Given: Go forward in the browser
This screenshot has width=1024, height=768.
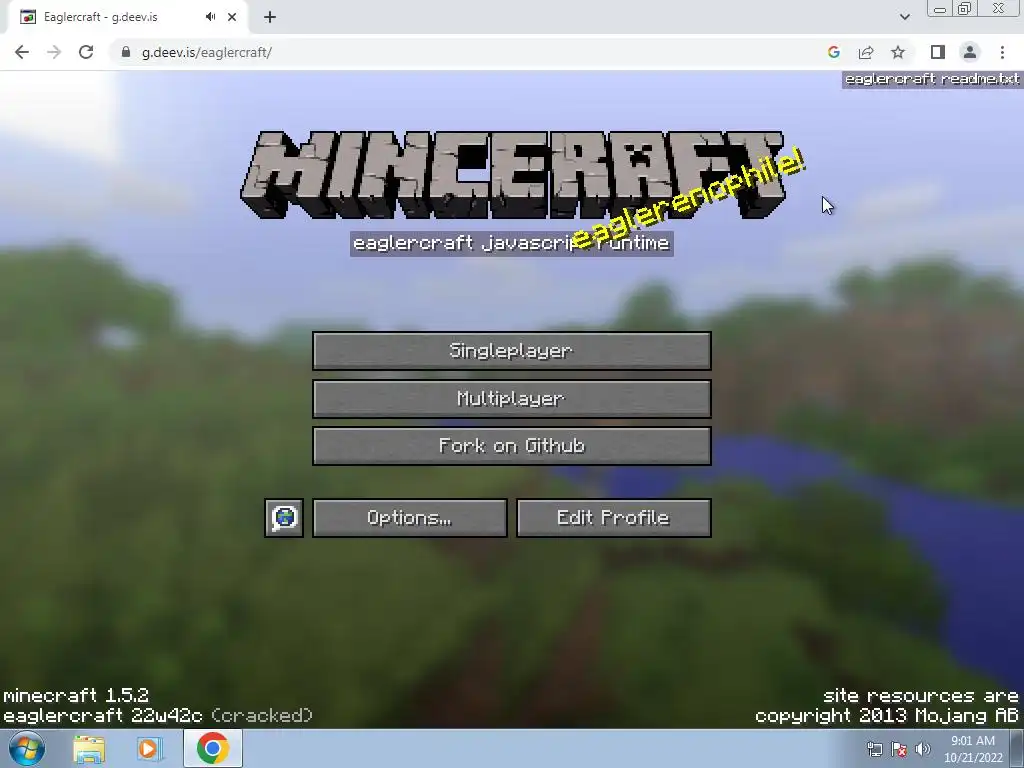Looking at the screenshot, I should click(x=54, y=52).
